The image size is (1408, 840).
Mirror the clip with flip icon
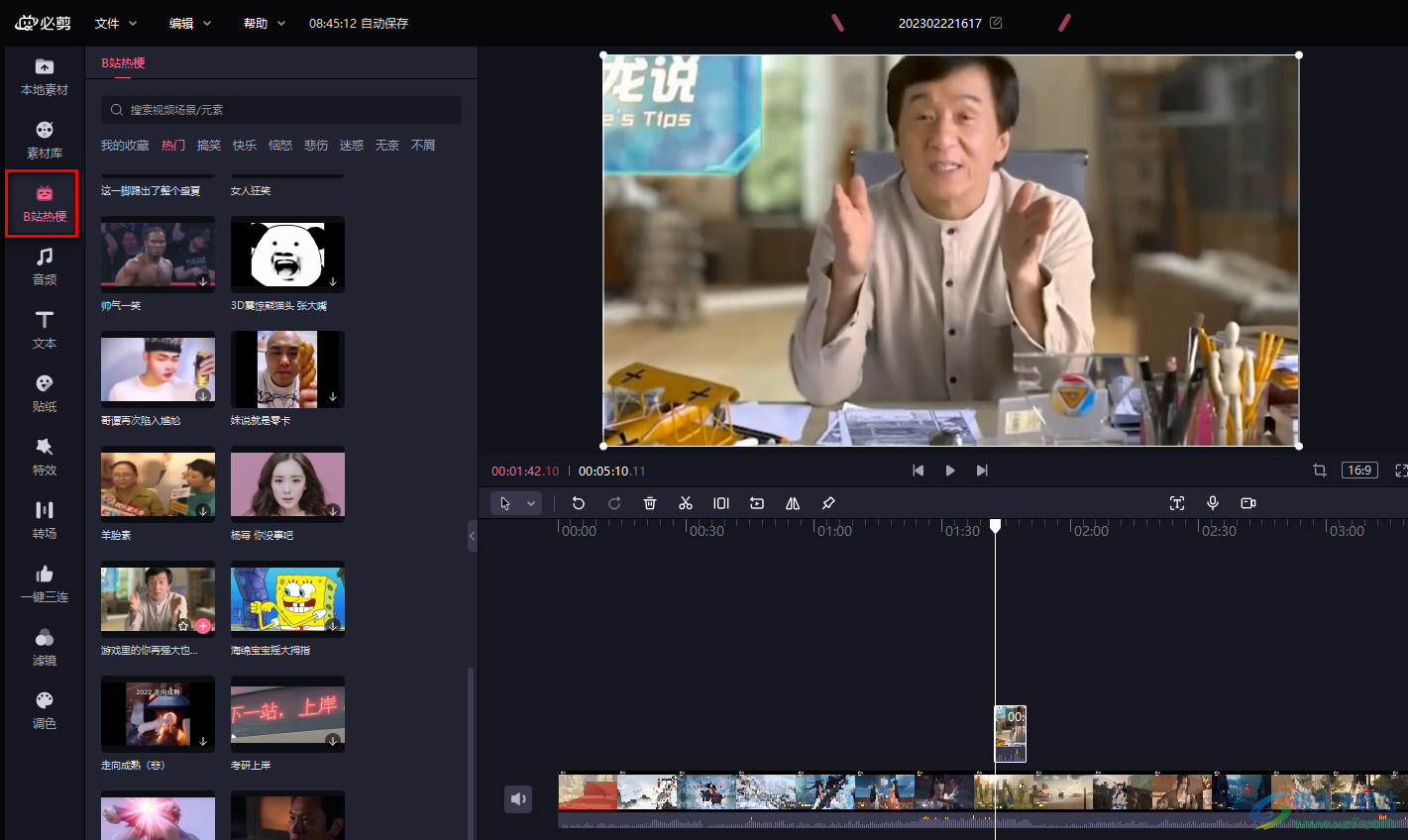[x=793, y=503]
